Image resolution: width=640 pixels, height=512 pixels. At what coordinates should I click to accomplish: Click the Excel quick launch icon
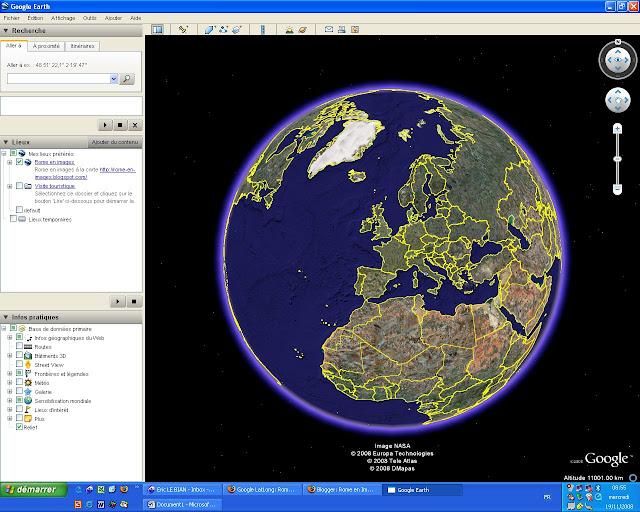pyautogui.click(x=101, y=489)
